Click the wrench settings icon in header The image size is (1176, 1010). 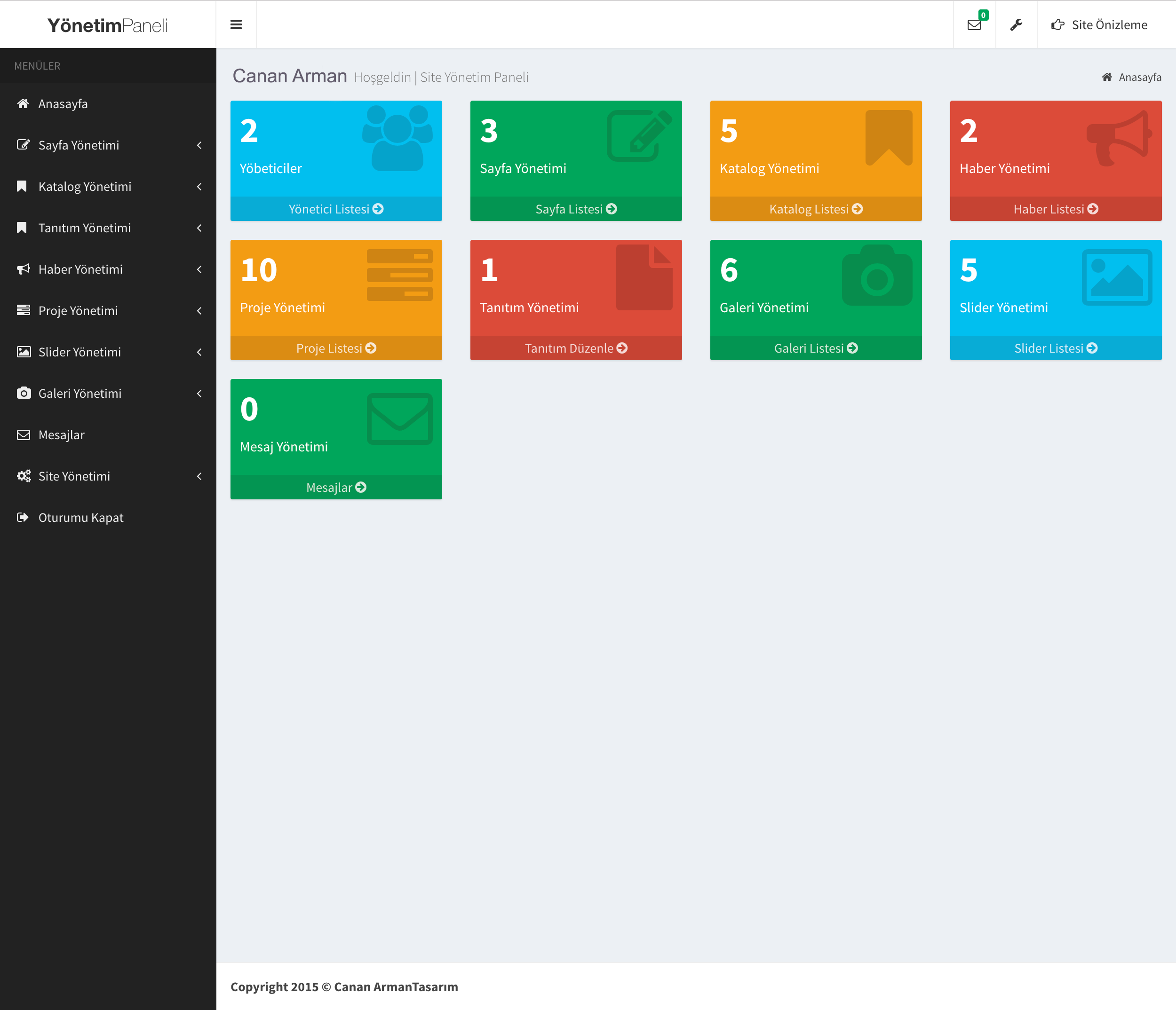[1016, 24]
